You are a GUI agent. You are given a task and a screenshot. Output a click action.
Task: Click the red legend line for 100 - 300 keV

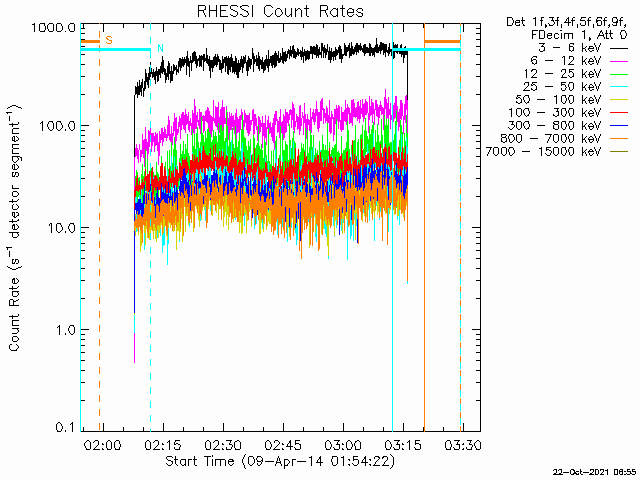click(x=619, y=113)
